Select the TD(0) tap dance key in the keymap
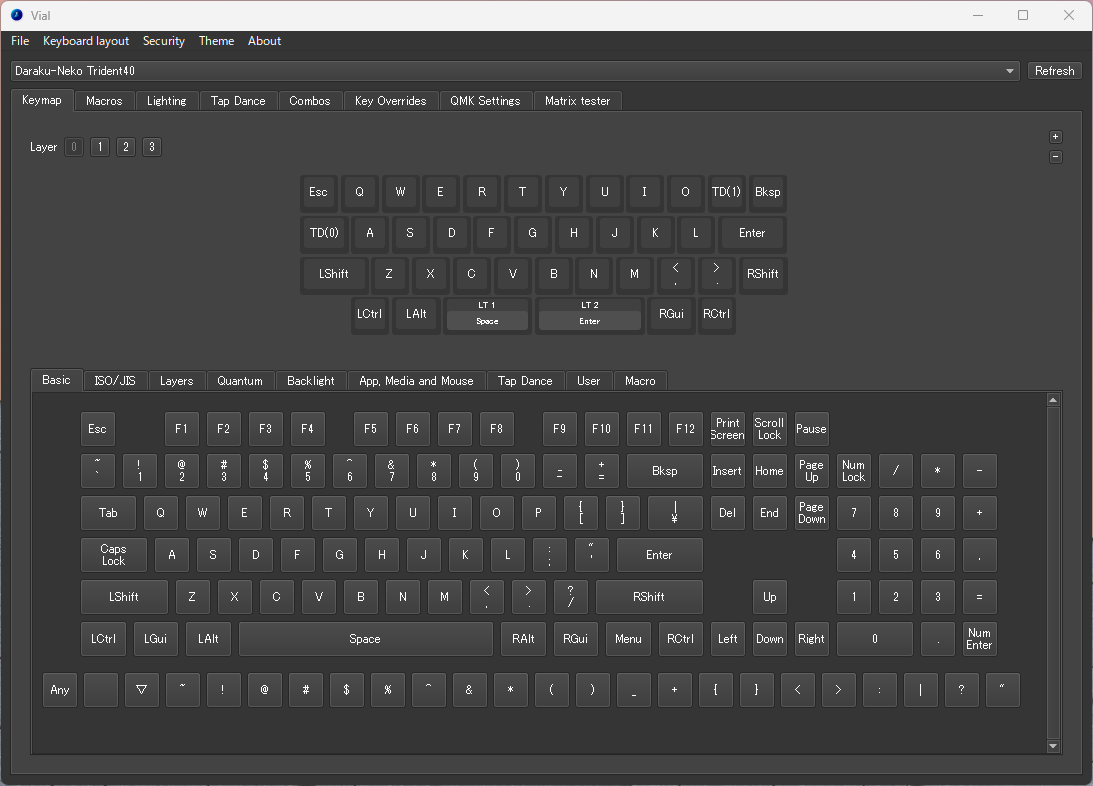The width and height of the screenshot is (1093, 786). pos(324,233)
